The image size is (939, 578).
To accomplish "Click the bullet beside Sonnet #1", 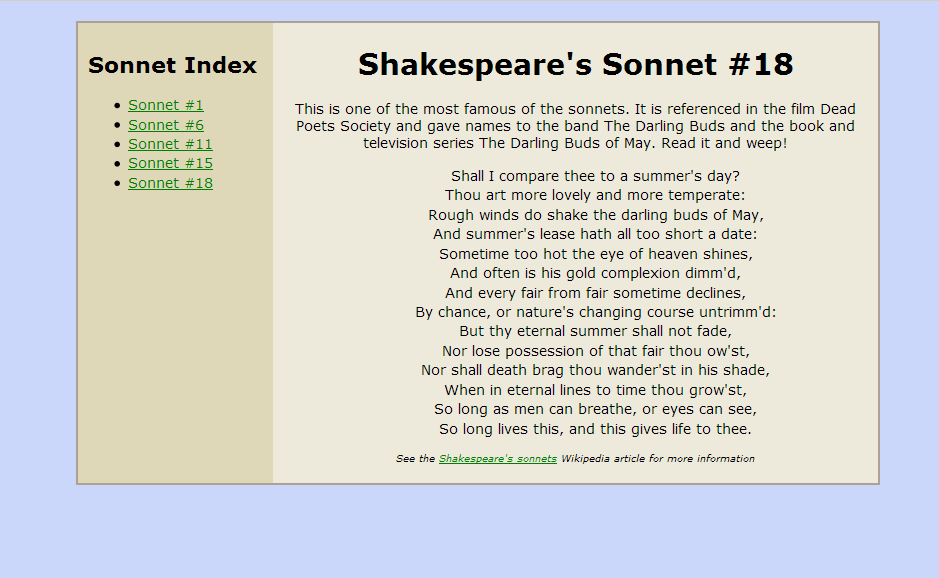I will (x=117, y=106).
